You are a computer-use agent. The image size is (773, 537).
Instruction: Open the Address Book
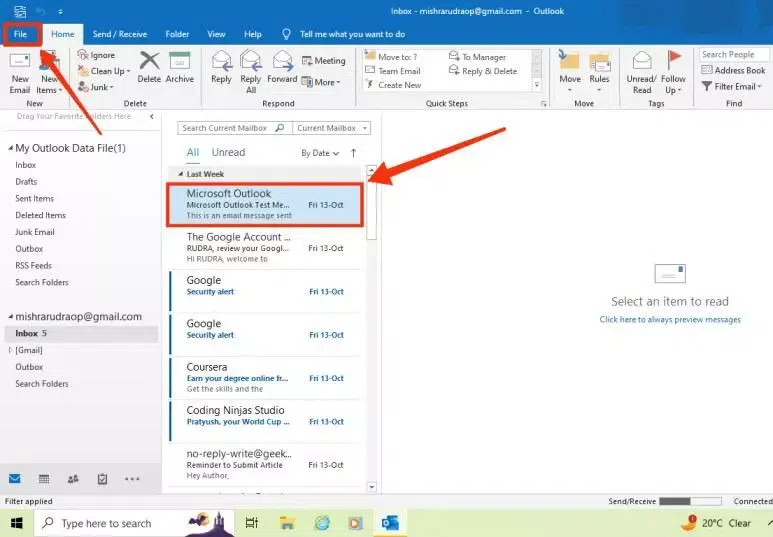(733, 71)
